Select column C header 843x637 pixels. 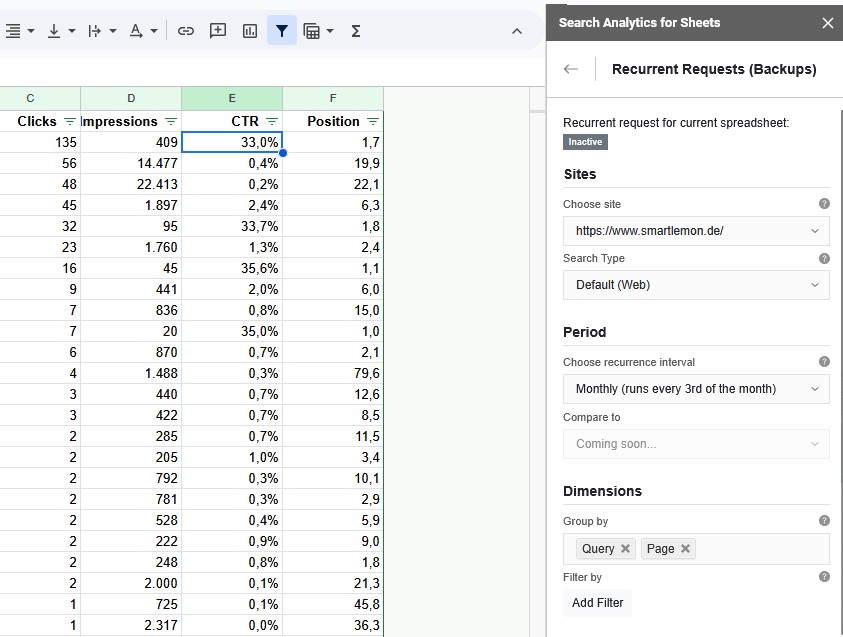pos(30,98)
